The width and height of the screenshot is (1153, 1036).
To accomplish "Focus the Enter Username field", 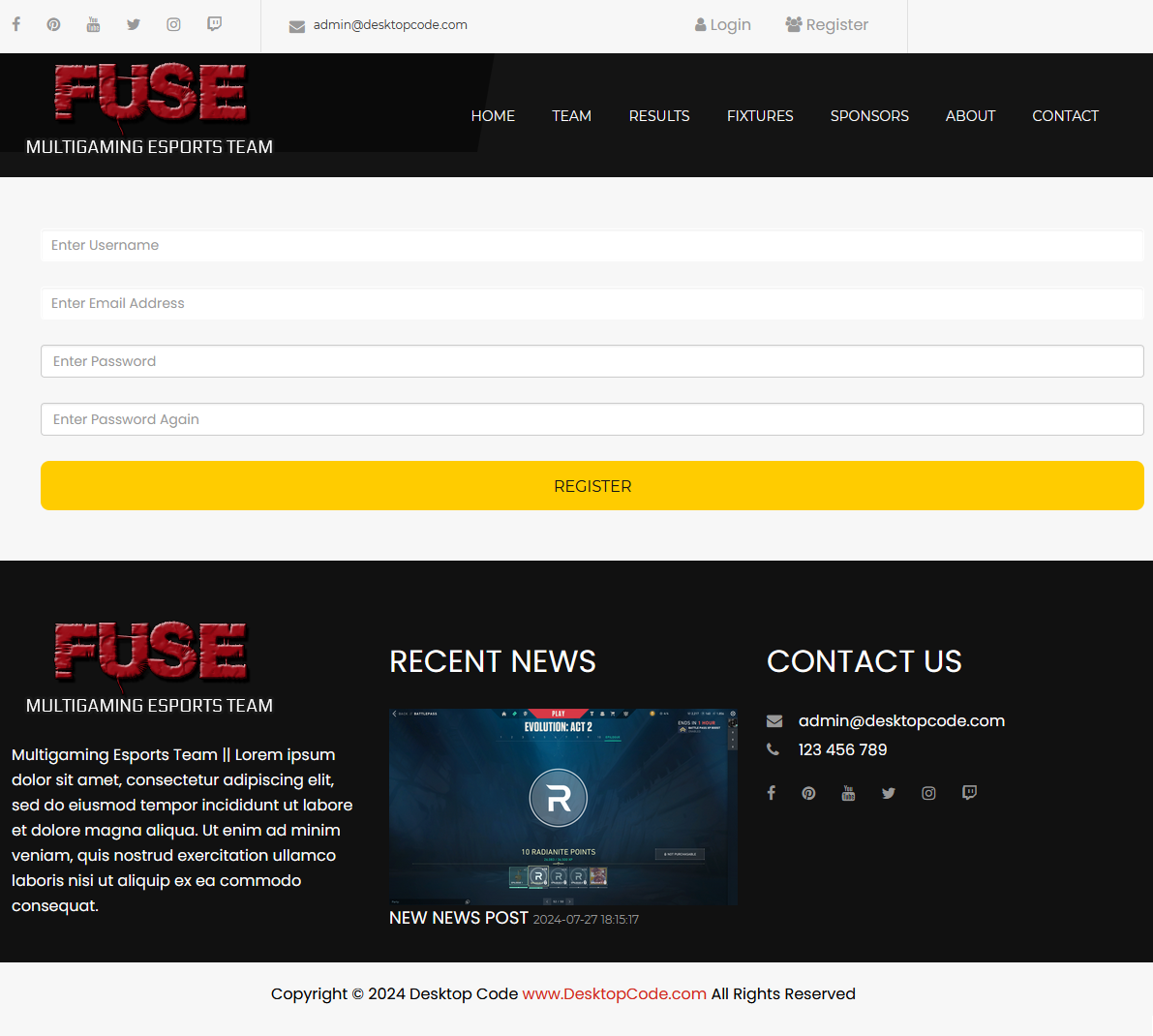I will pos(592,246).
